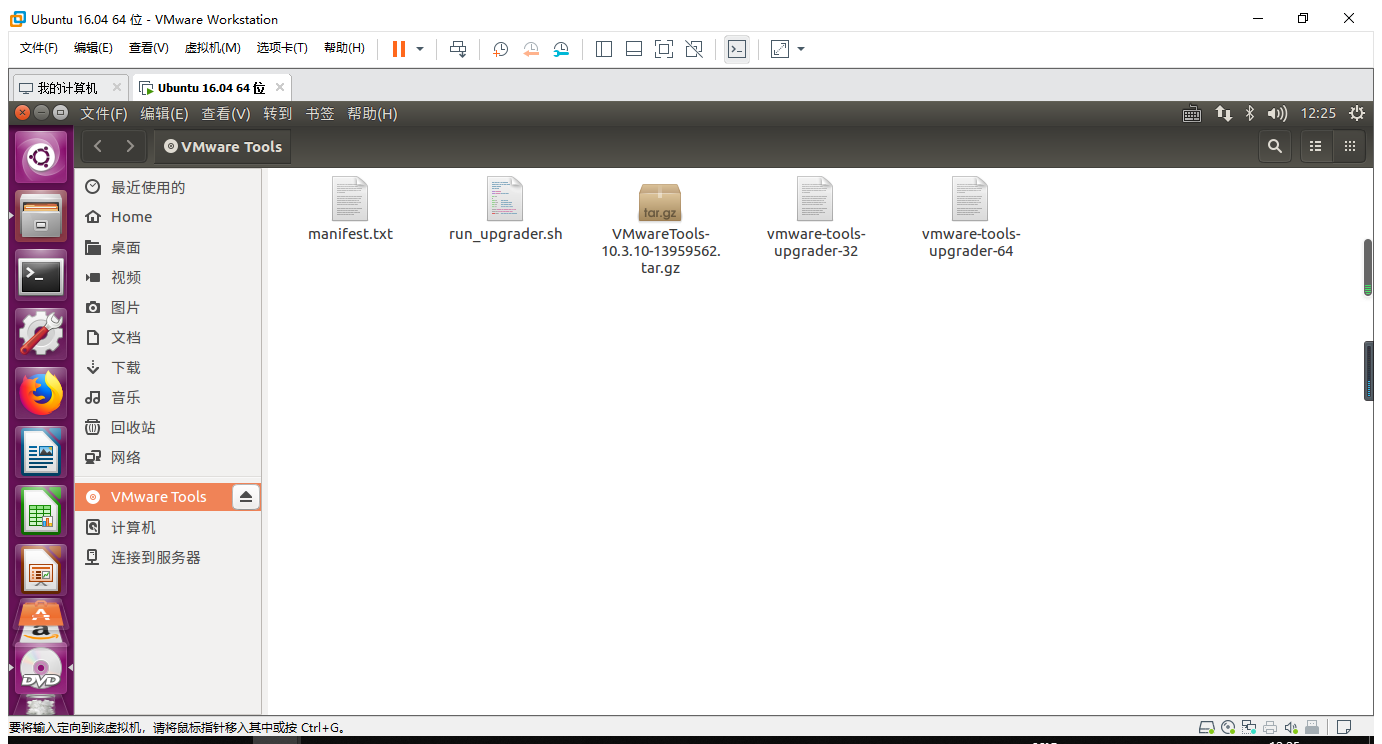Select the run_upgrader.sh script file
The height and width of the screenshot is (744, 1382).
(x=505, y=210)
